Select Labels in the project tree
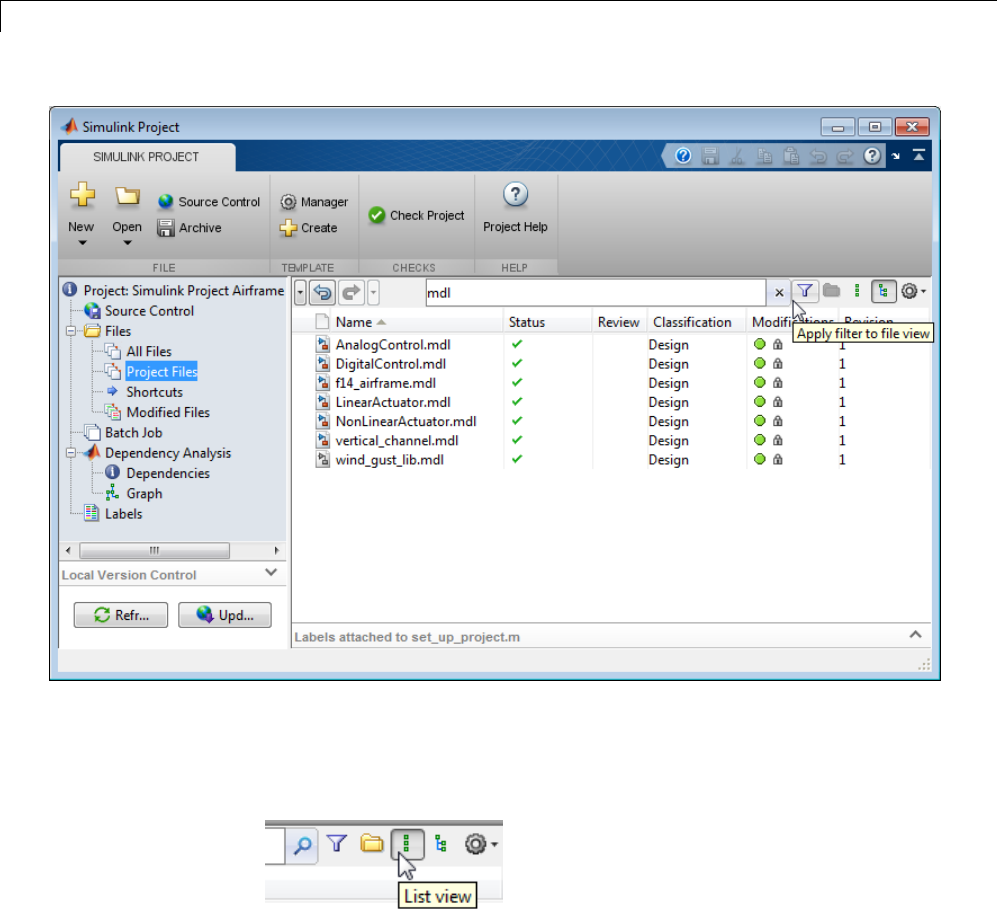Image resolution: width=997 pixels, height=915 pixels. click(123, 514)
